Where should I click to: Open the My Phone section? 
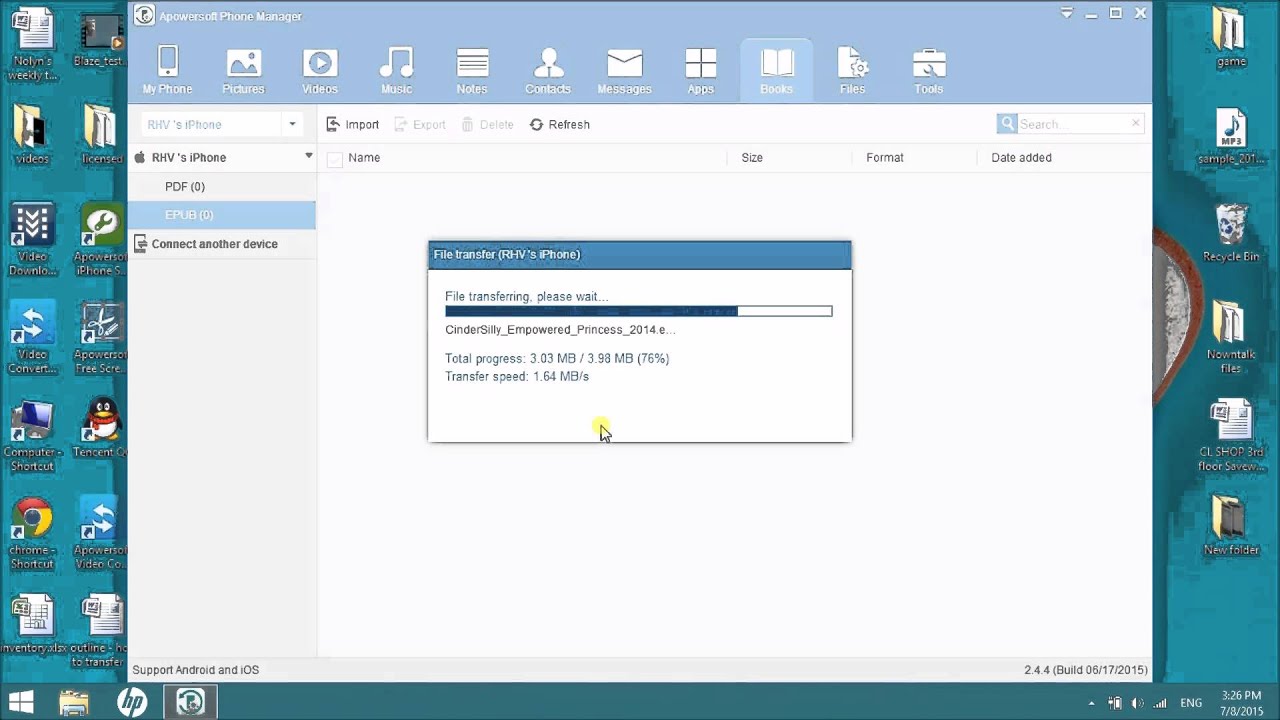click(167, 70)
